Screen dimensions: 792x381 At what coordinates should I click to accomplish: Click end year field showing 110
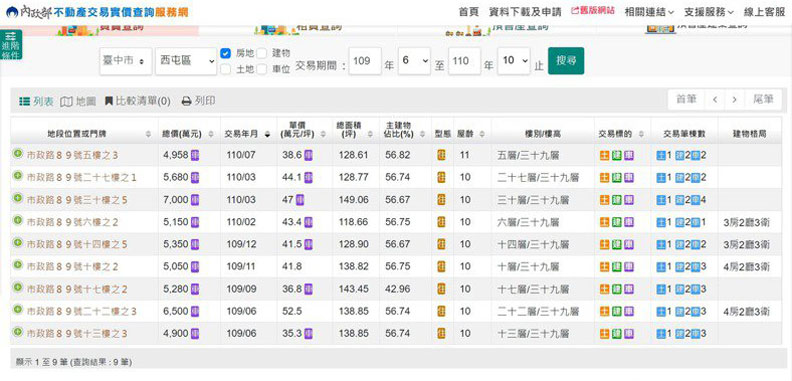pyautogui.click(x=464, y=61)
